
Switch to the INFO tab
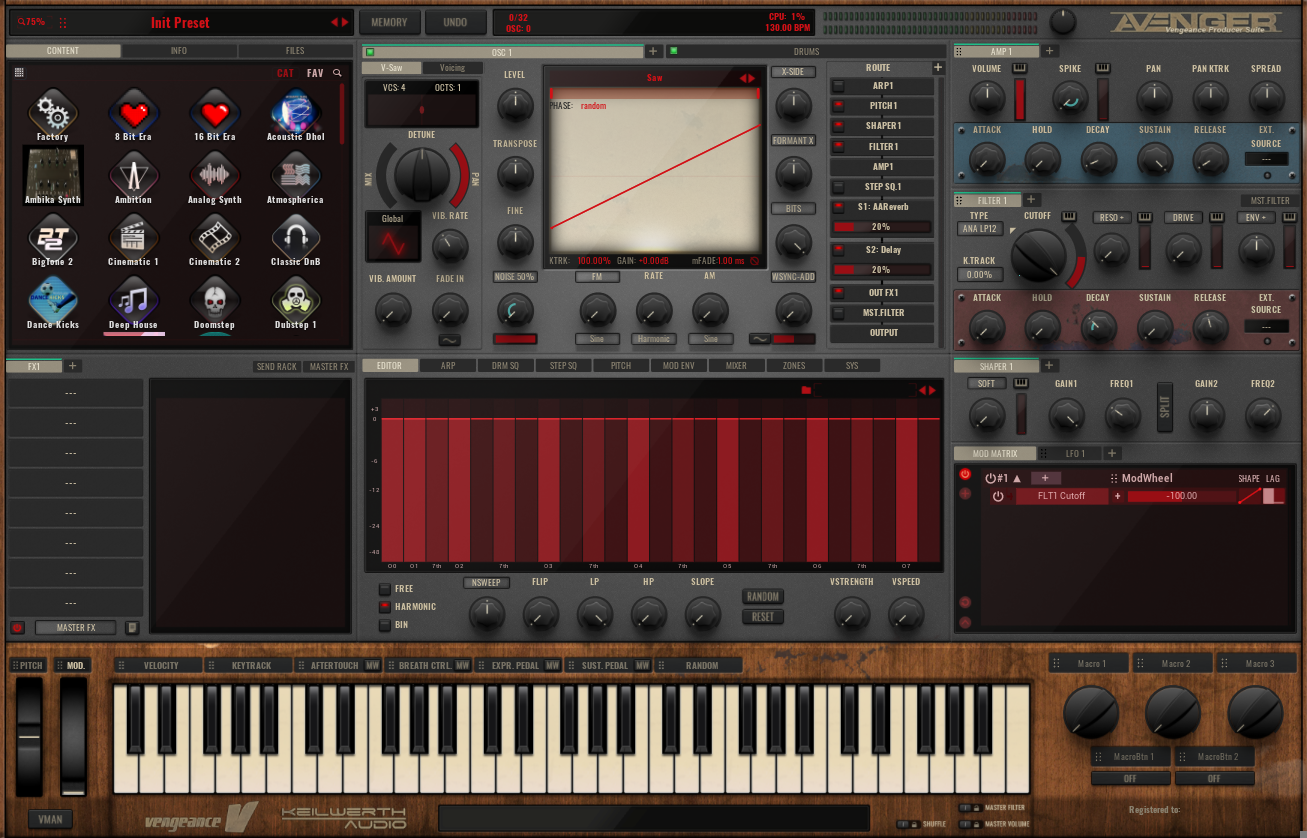[x=179, y=51]
